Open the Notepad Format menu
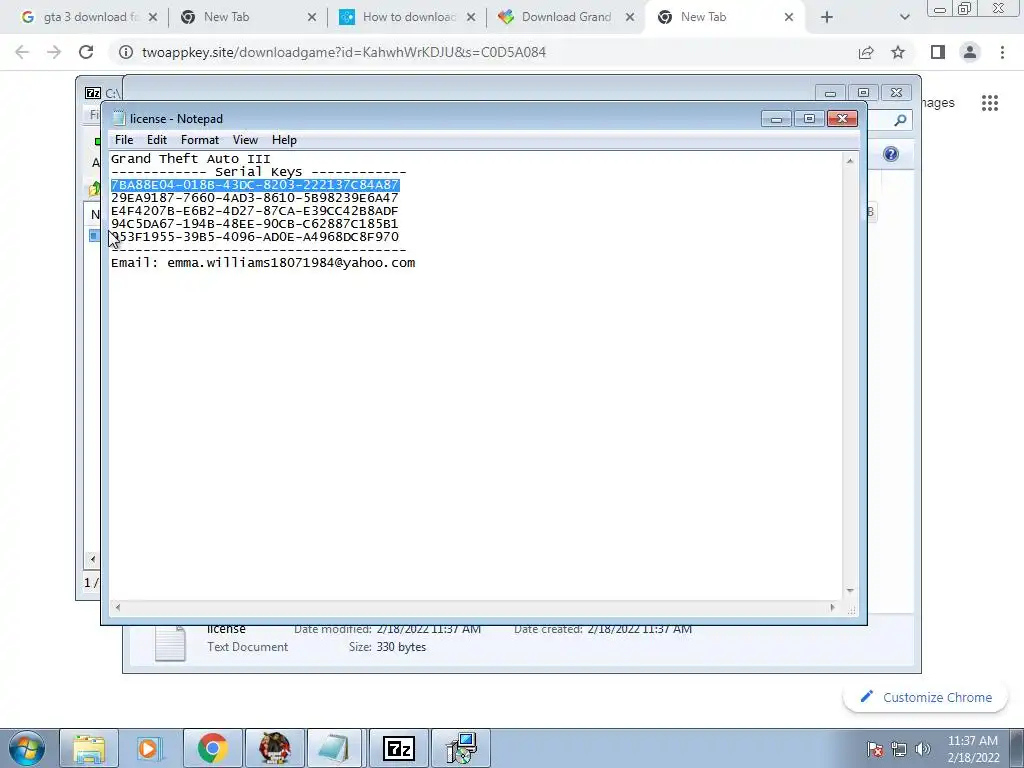 [x=200, y=140]
